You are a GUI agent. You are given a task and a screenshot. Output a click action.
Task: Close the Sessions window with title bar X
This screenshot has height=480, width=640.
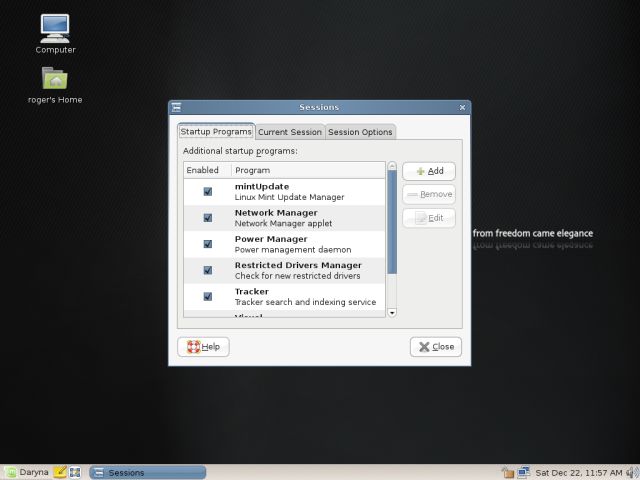[x=462, y=107]
